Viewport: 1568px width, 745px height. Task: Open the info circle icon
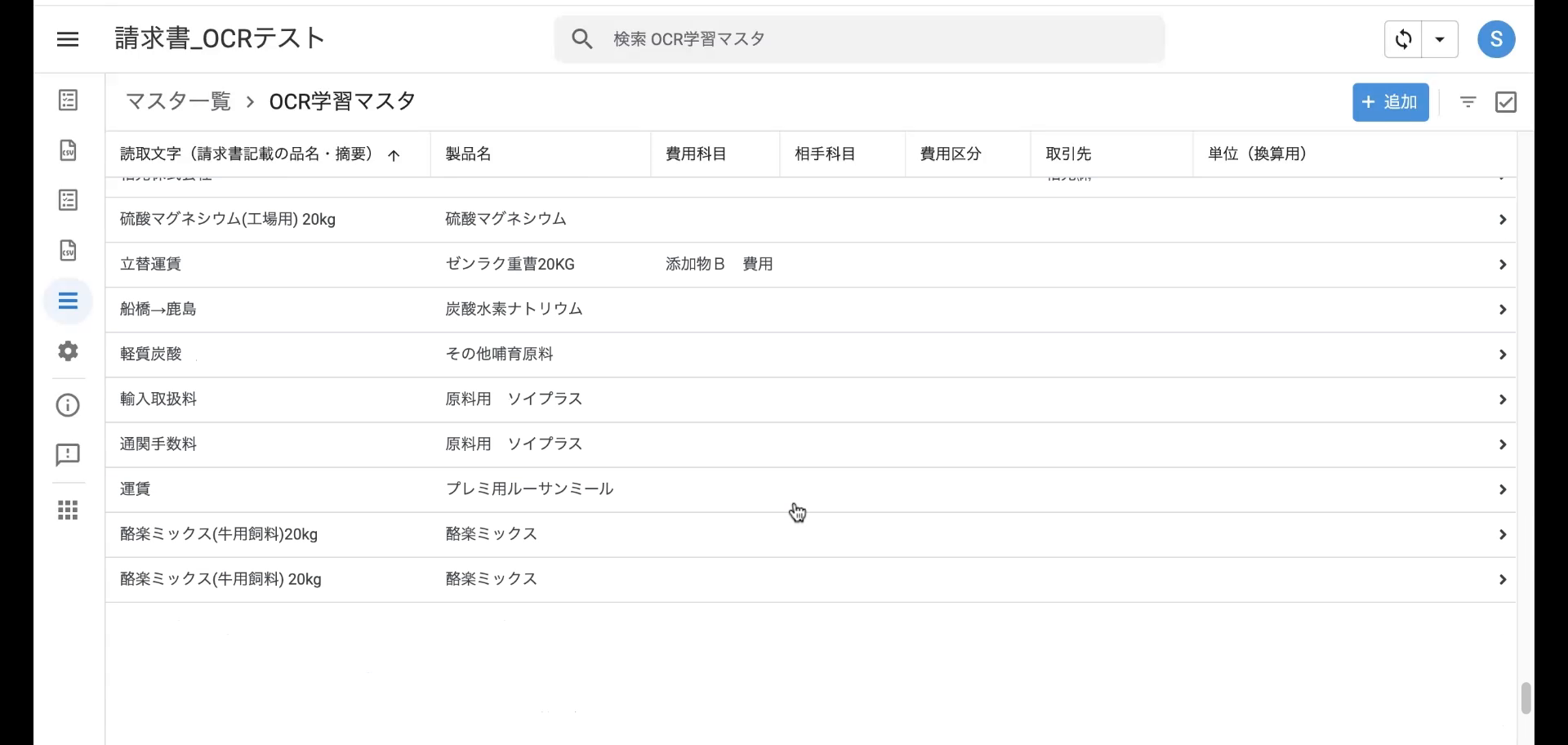click(68, 405)
